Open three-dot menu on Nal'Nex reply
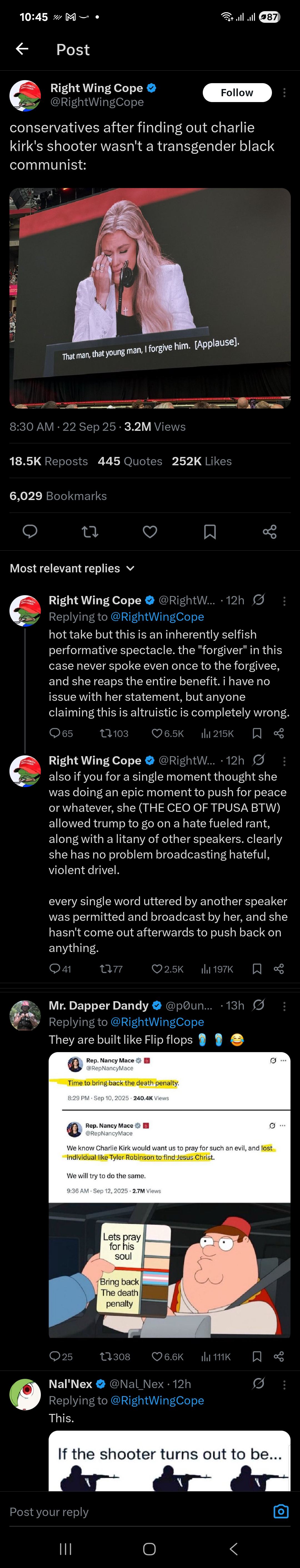The height and width of the screenshot is (1568, 300). (284, 1384)
